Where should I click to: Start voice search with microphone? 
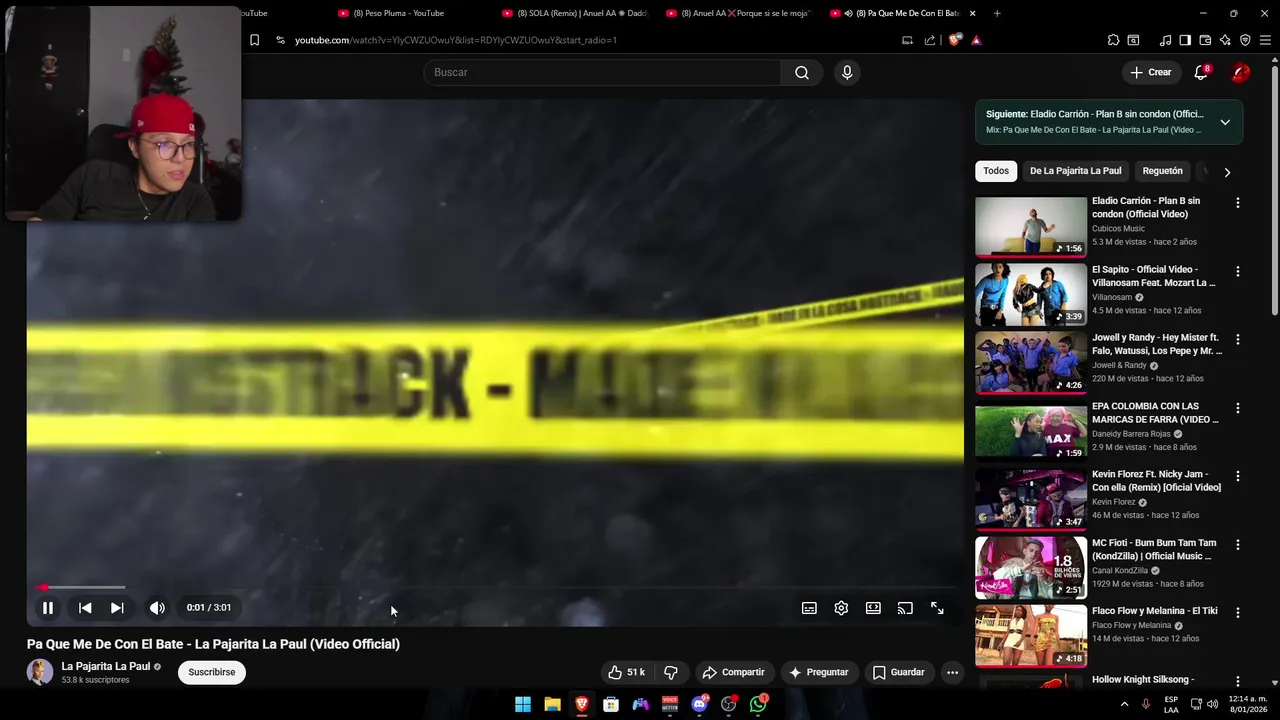847,72
